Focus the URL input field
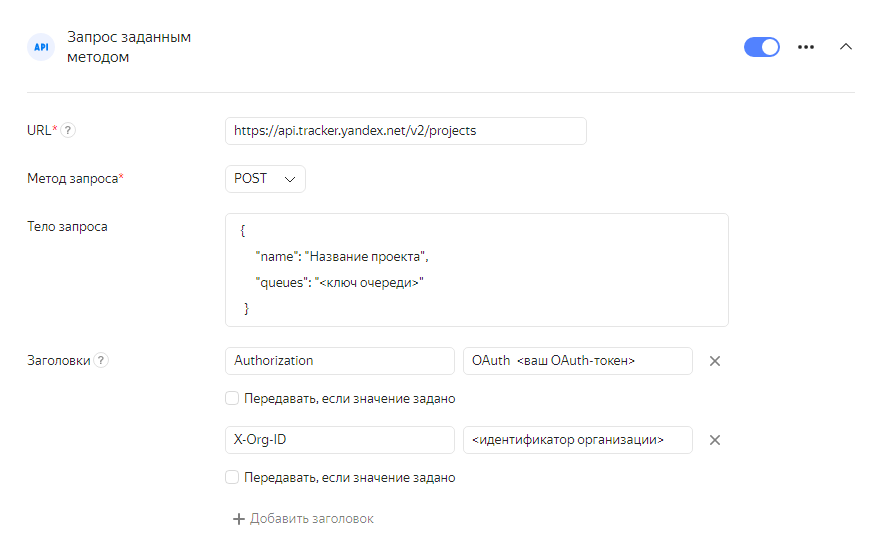Screen dimensions: 882x548 [x=406, y=131]
